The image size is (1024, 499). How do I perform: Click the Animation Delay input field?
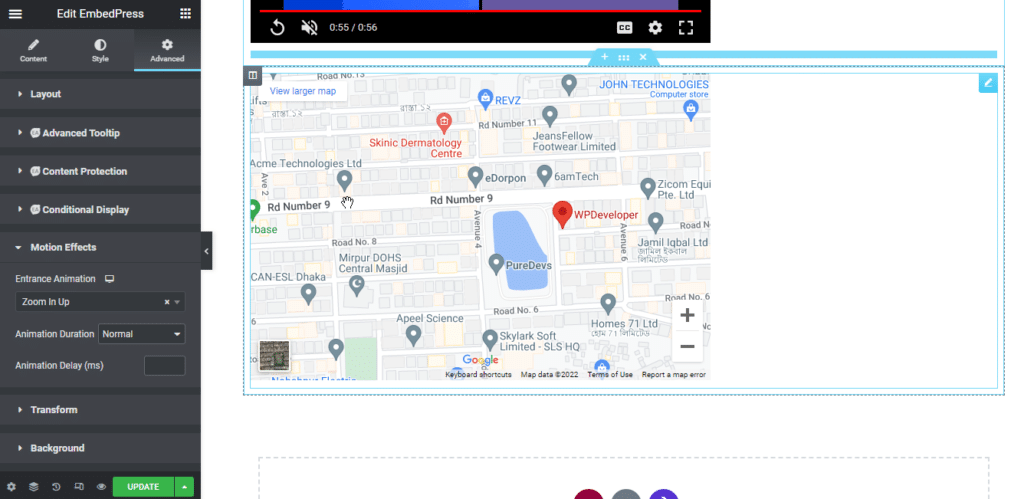point(164,366)
